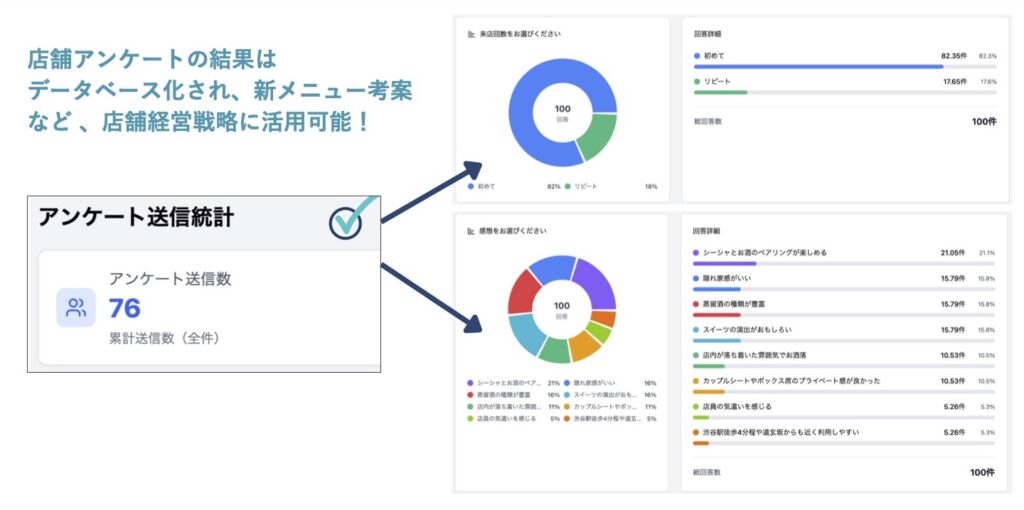Toggle the teal checkmark beside アンケート送信統計
This screenshot has height=510, width=1024.
point(346,221)
